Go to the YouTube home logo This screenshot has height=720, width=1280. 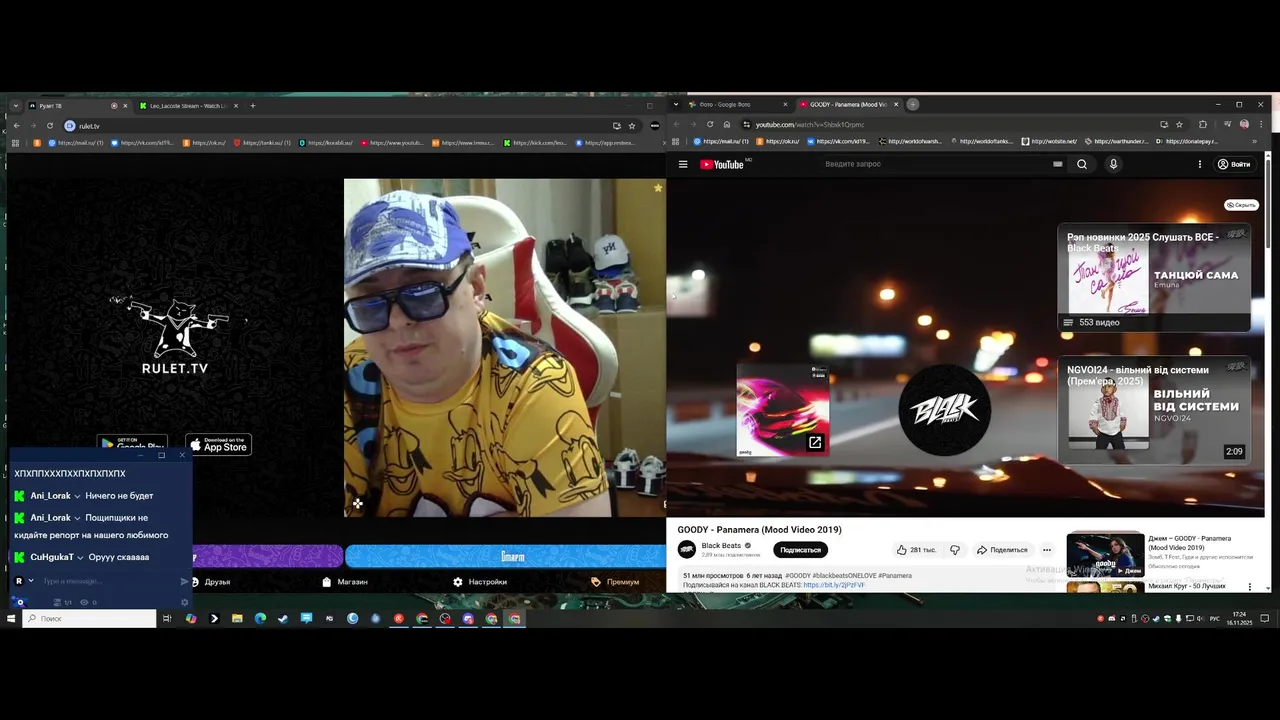pyautogui.click(x=722, y=164)
